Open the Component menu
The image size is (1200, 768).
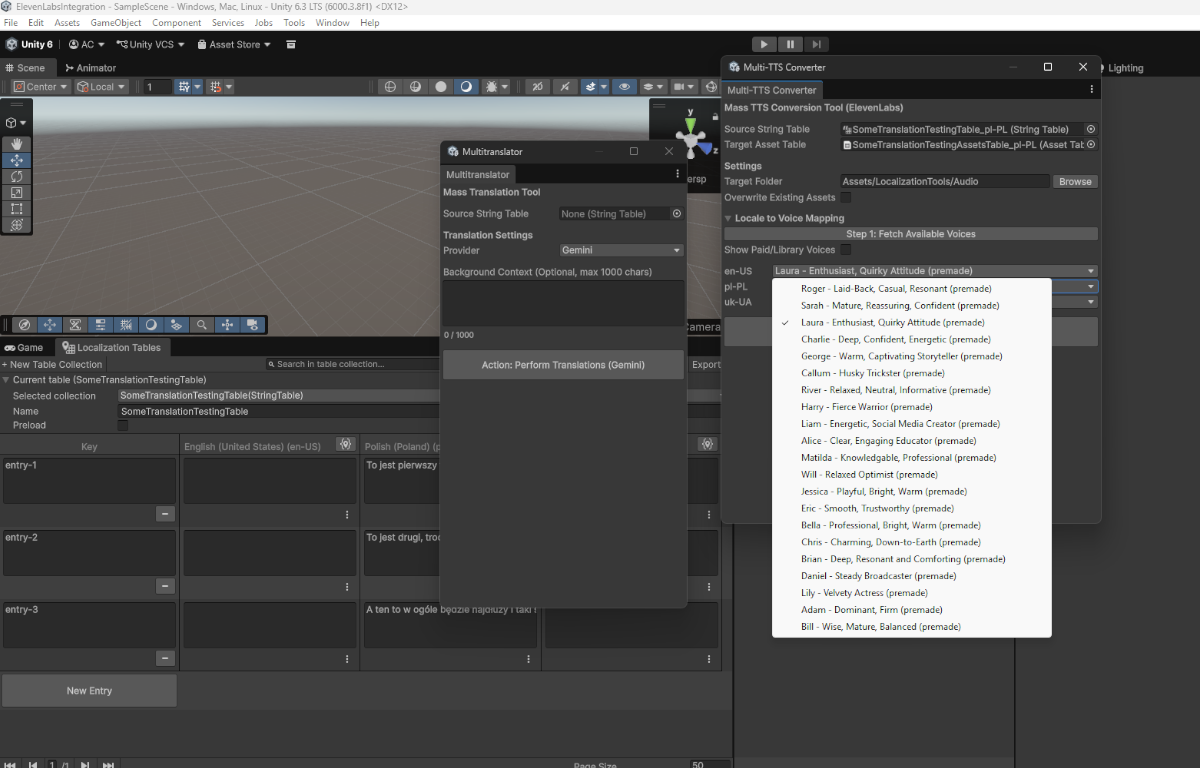(x=176, y=22)
